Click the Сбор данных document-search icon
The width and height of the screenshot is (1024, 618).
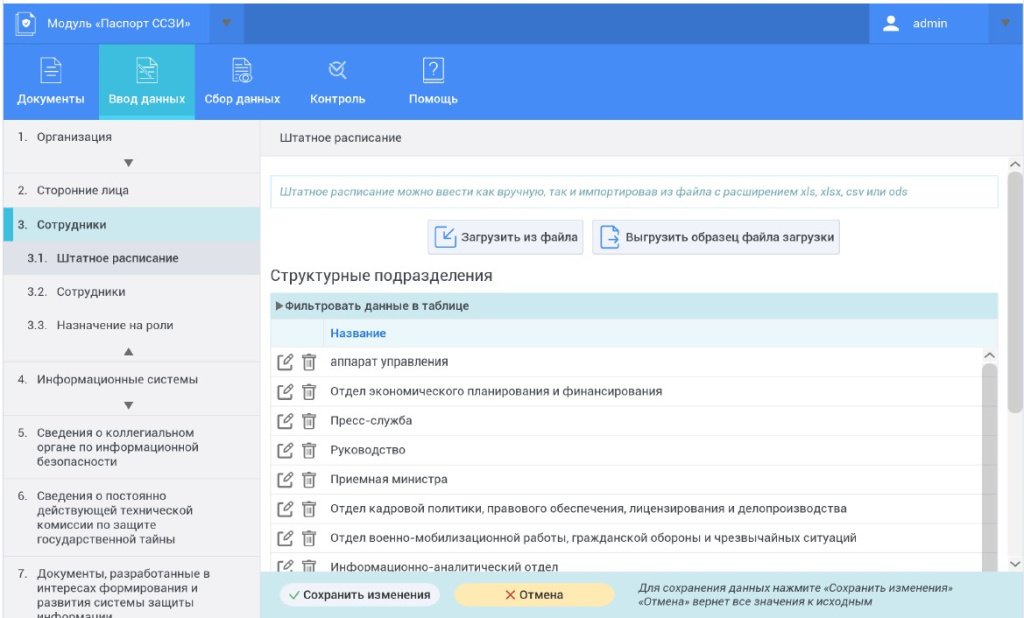pos(240,70)
